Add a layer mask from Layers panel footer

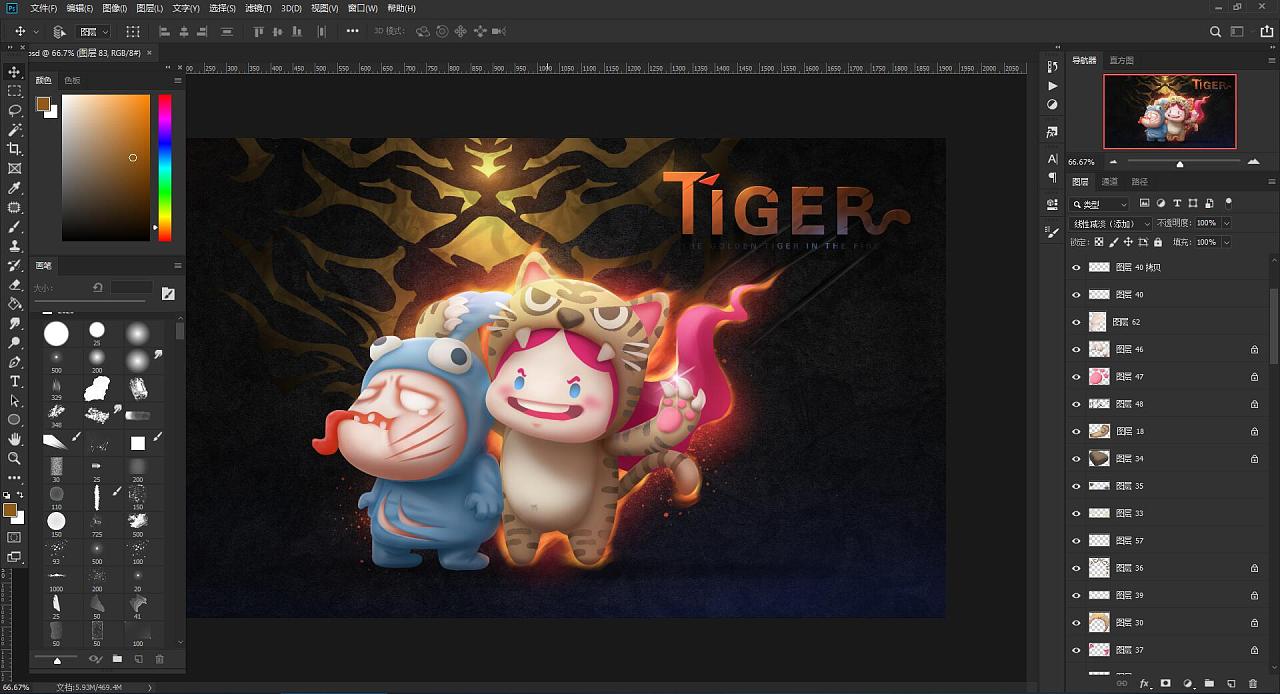pos(1165,684)
